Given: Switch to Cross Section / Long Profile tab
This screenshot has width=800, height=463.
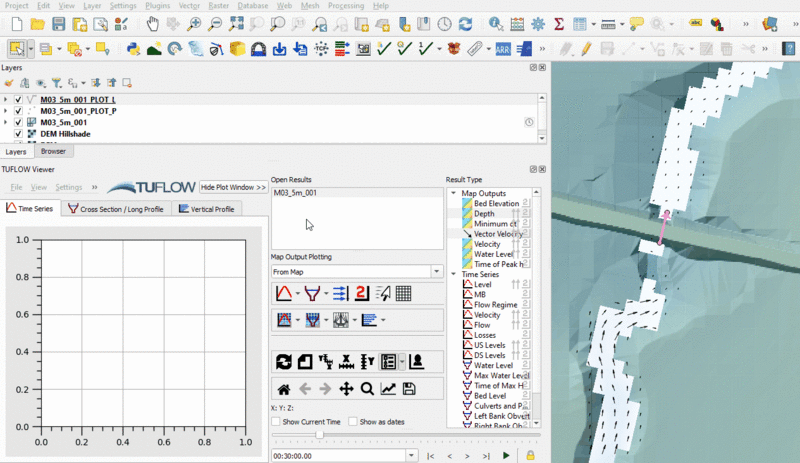Looking at the screenshot, I should point(116,209).
